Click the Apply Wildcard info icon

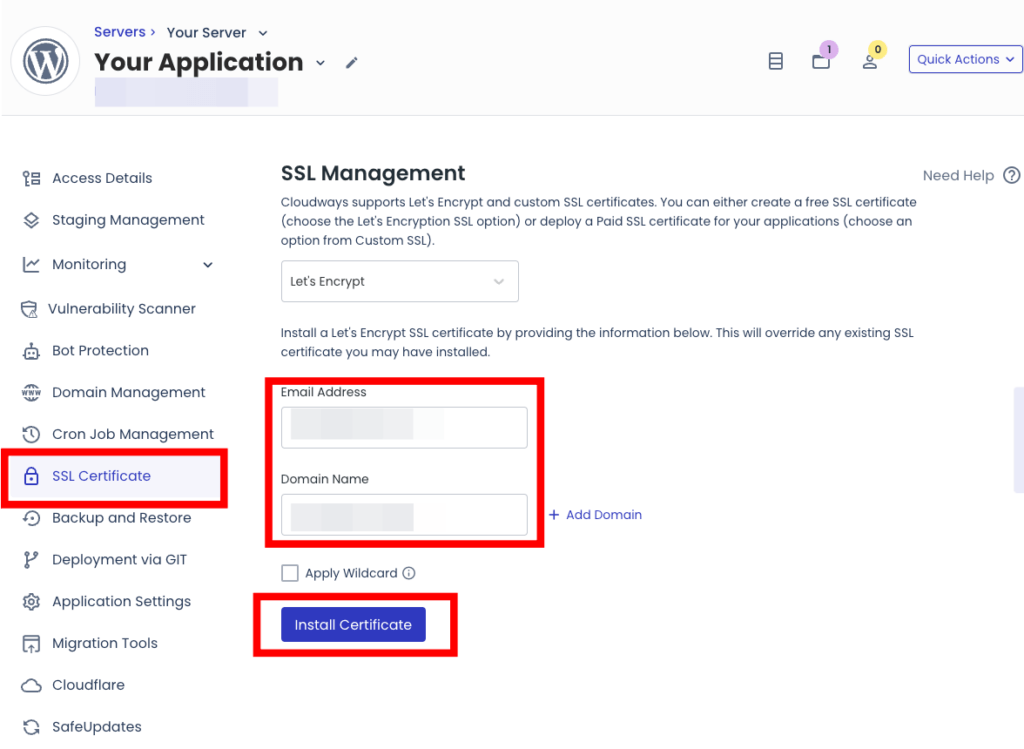408,574
